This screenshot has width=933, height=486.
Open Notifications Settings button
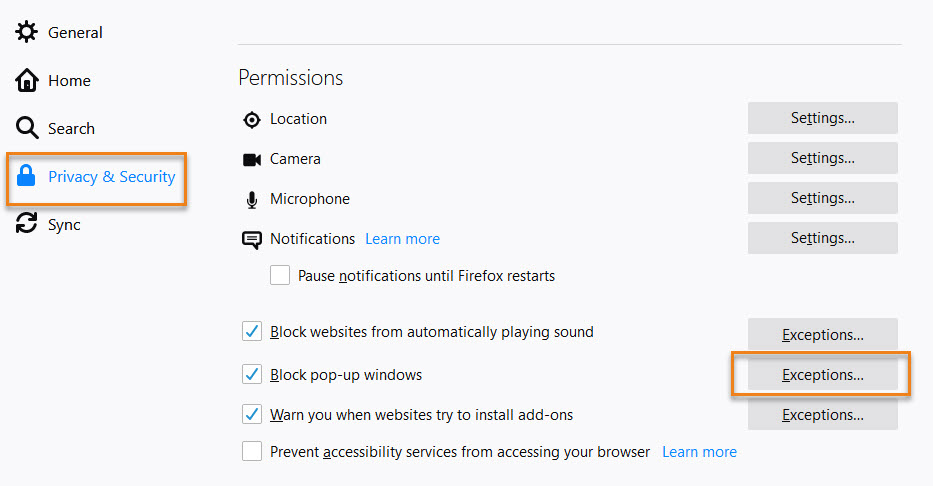[822, 238]
